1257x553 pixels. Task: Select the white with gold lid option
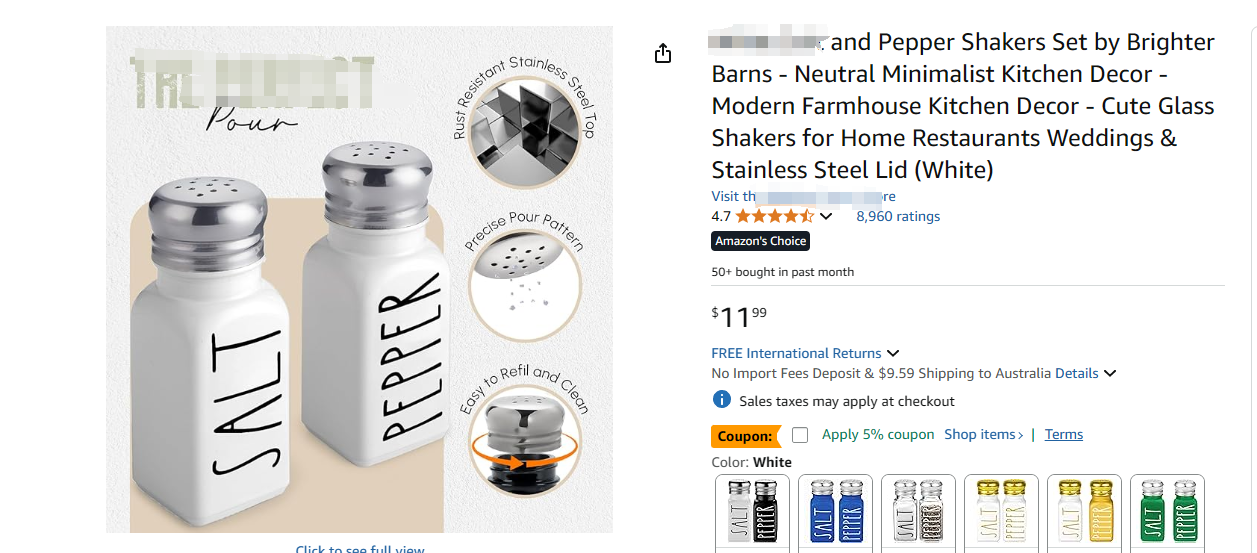point(1002,513)
